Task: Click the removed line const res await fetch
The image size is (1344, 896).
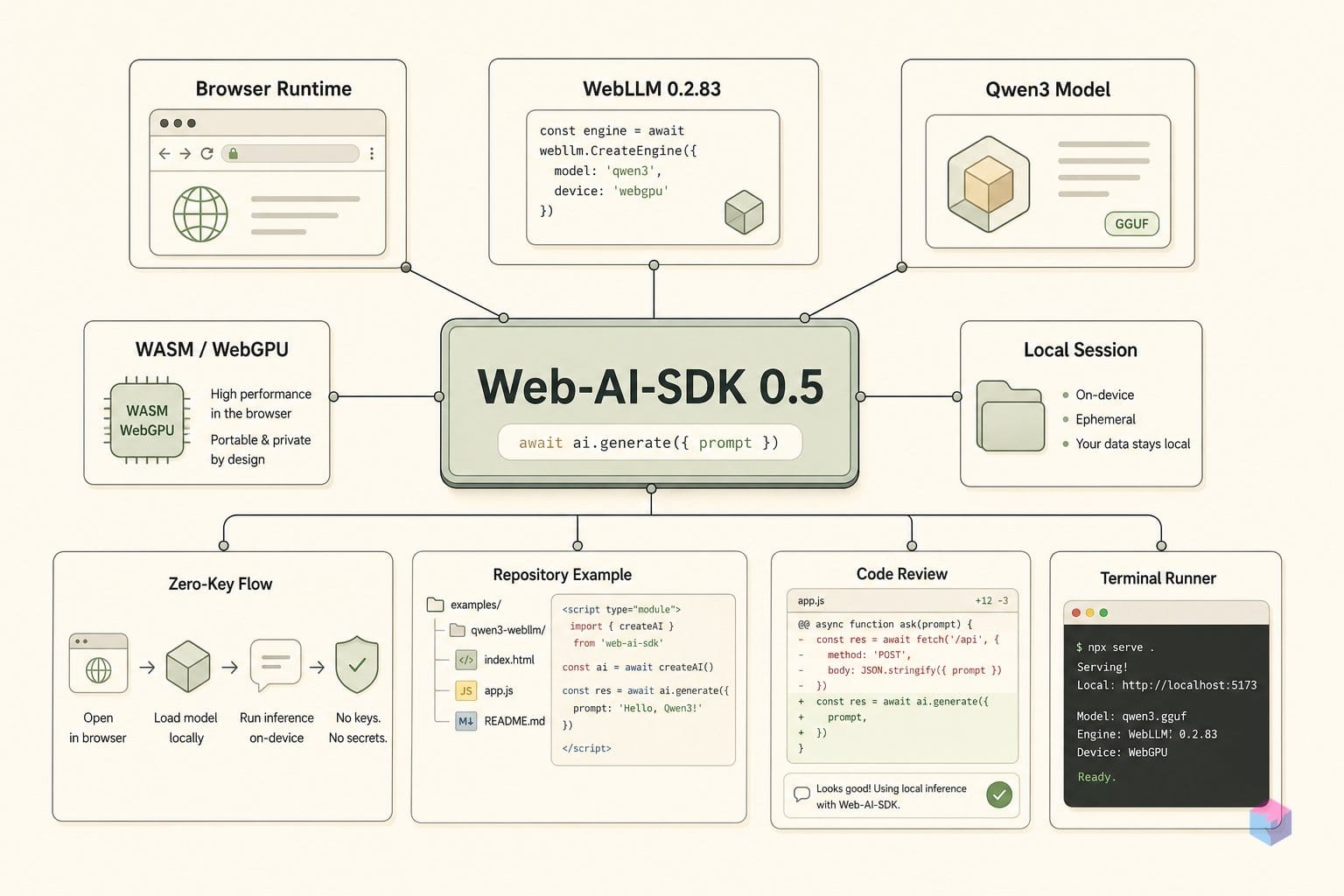Action: 899,640
